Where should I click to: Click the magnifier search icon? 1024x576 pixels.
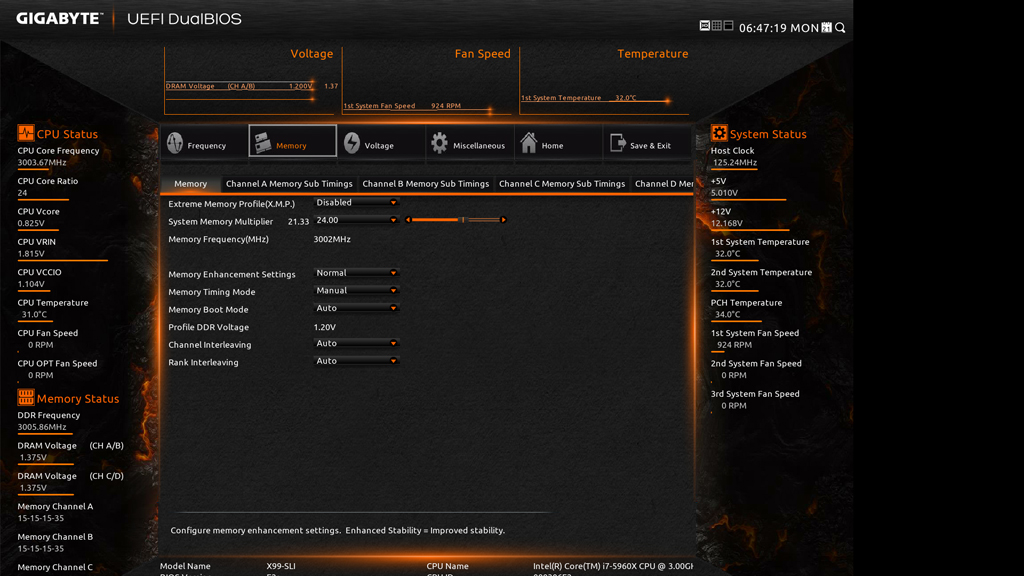(x=840, y=28)
